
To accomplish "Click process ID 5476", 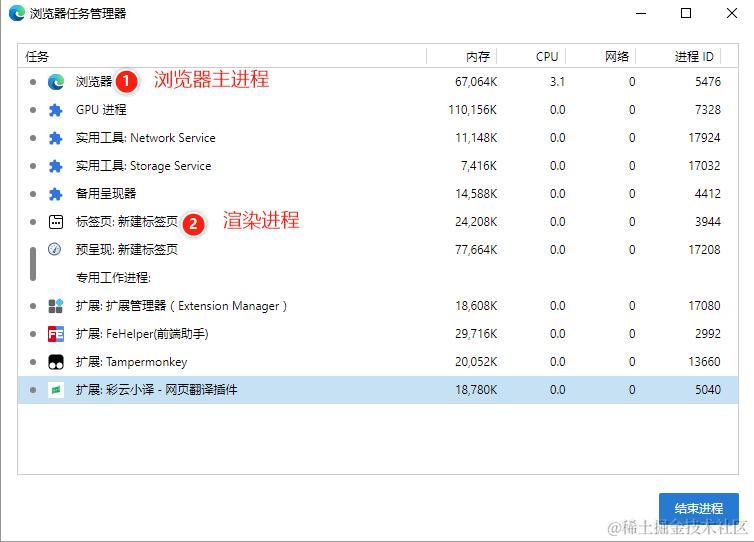I will (708, 82).
